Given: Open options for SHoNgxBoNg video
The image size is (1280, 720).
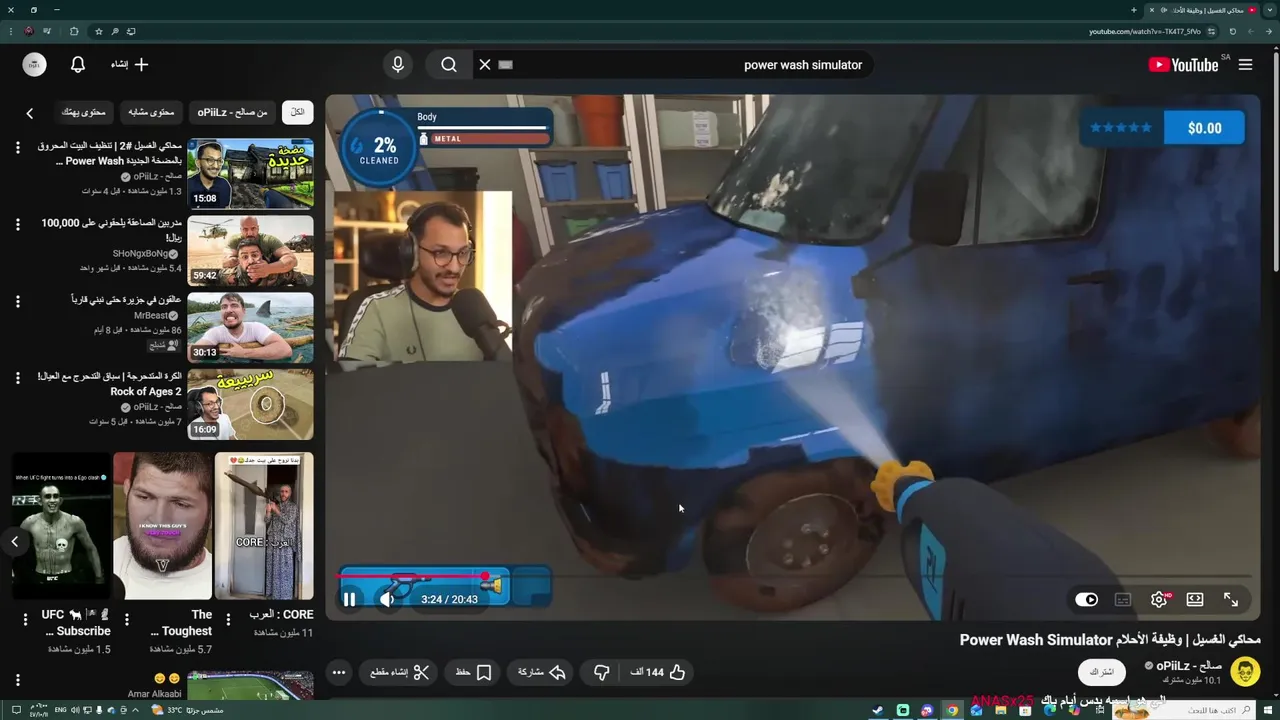Looking at the screenshot, I should click(17, 225).
